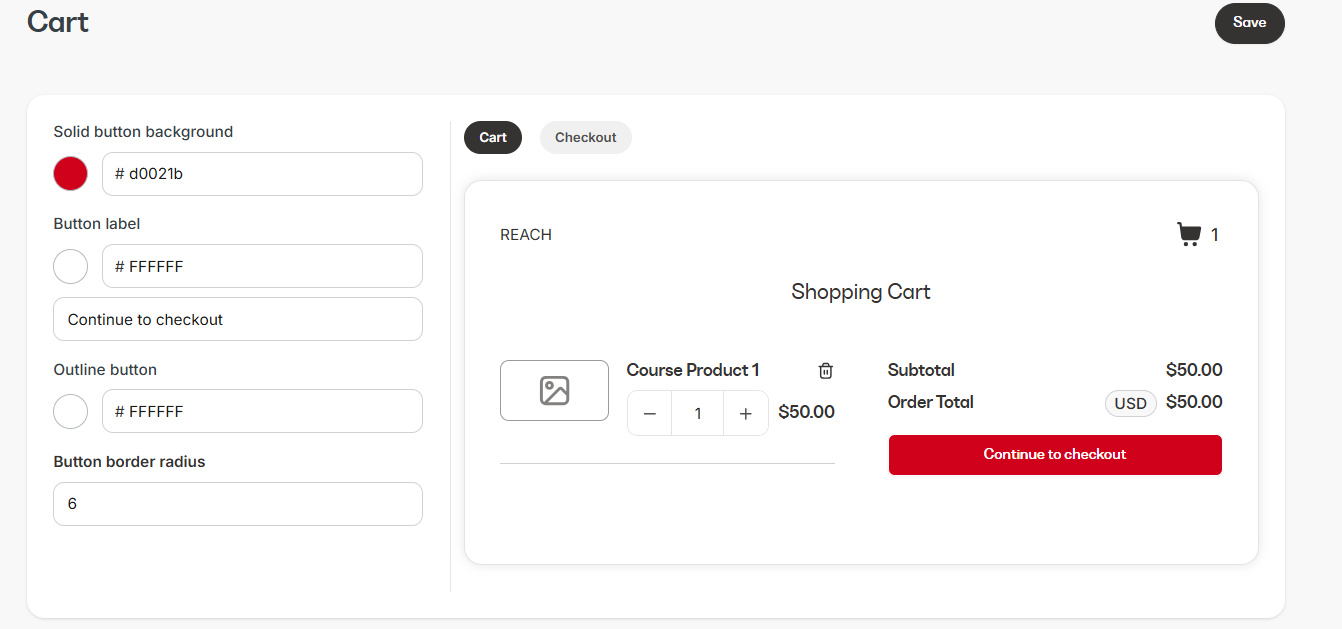Click the shopping cart icon in preview header
This screenshot has height=629, width=1342.
tap(1188, 235)
